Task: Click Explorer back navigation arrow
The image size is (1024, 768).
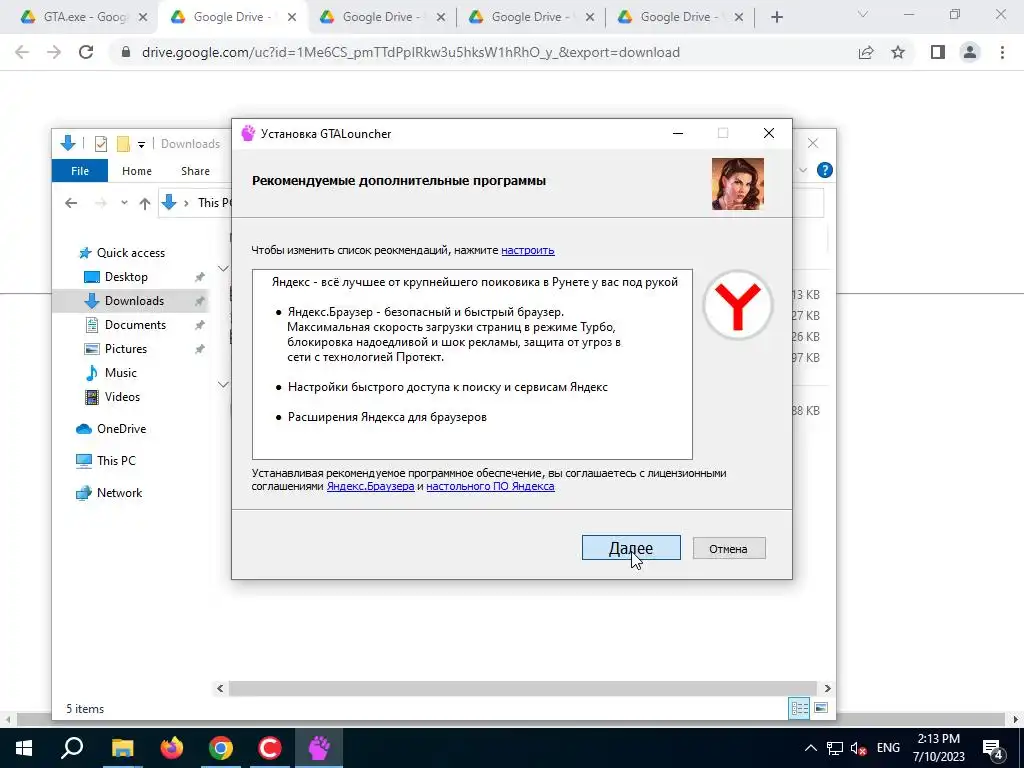Action: (x=71, y=203)
